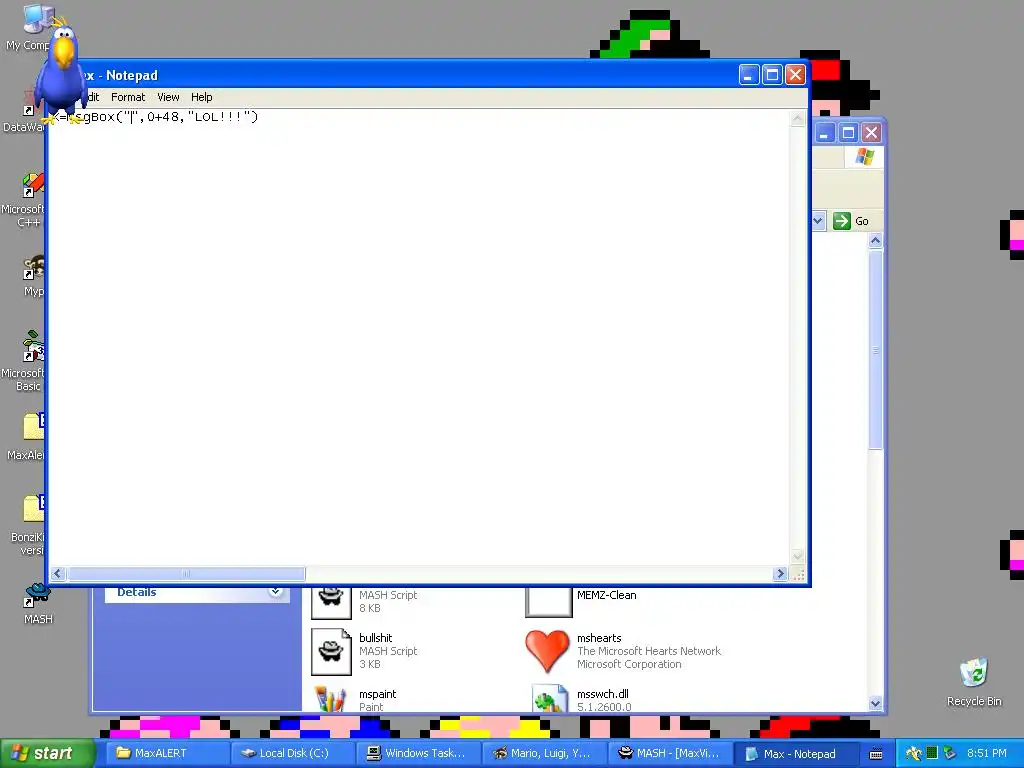
Task: Open Notepad's partially hidden Edit menu
Action: coord(93,97)
